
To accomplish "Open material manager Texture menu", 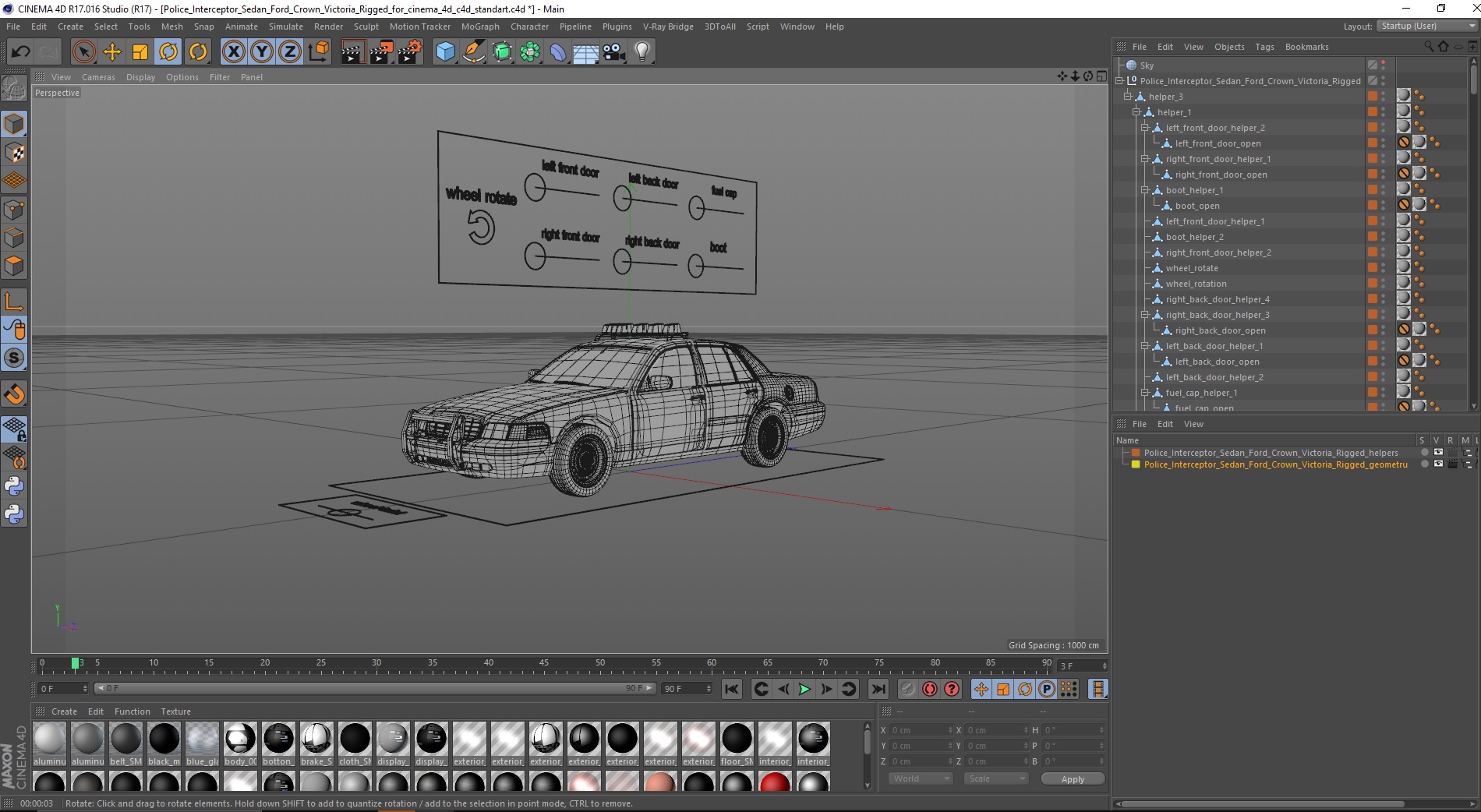I will click(x=175, y=711).
